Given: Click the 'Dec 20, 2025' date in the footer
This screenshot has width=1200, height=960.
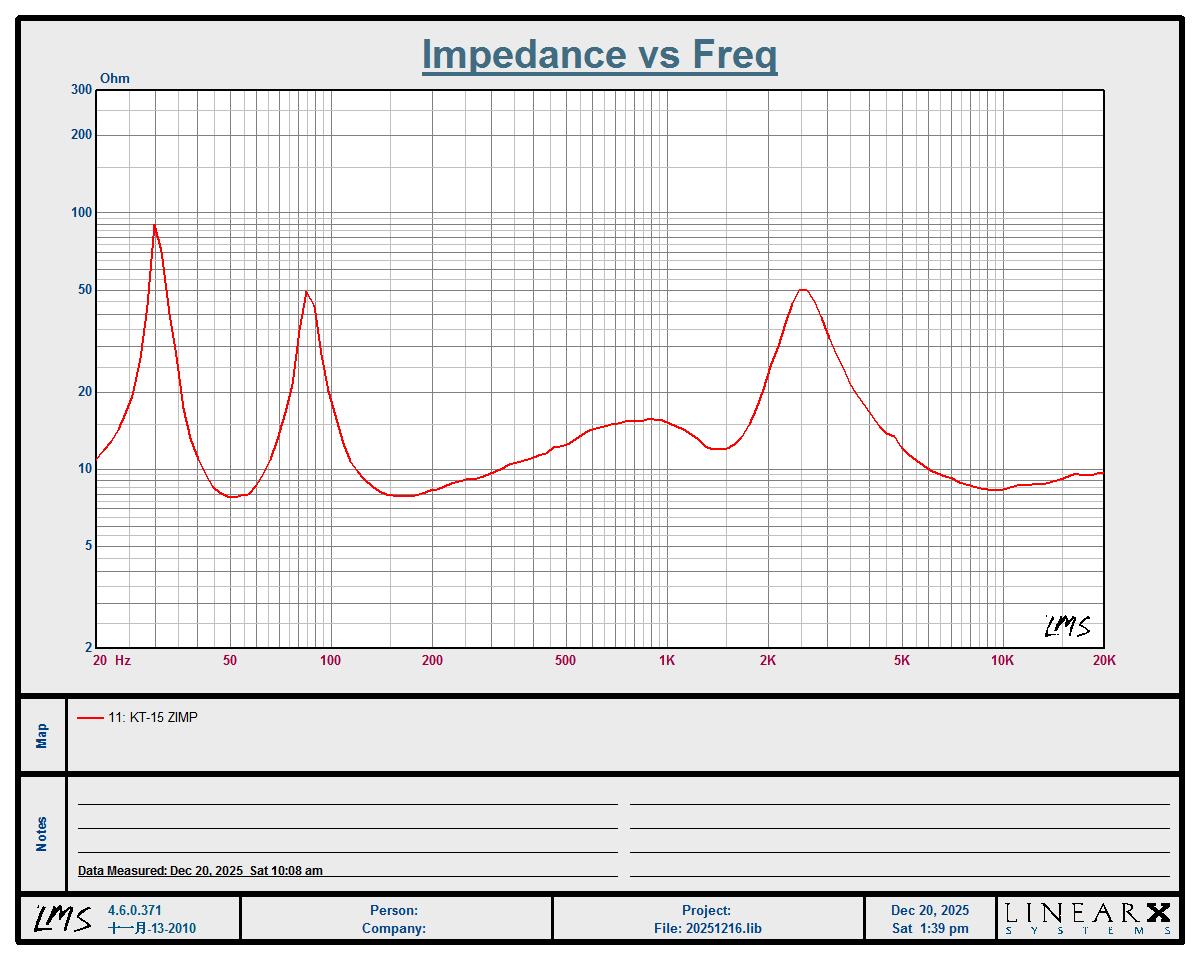Looking at the screenshot, I should point(930,910).
